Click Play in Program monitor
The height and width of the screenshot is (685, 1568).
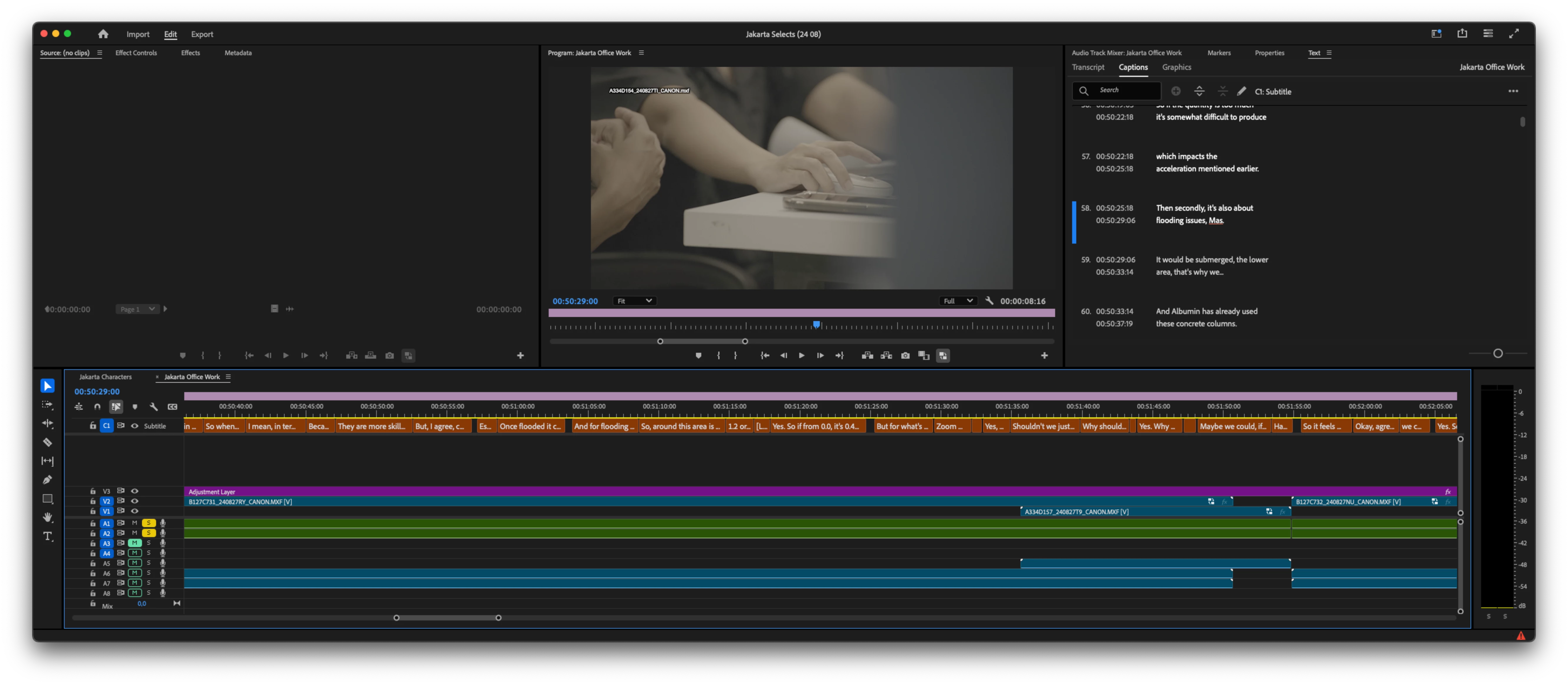click(x=802, y=356)
